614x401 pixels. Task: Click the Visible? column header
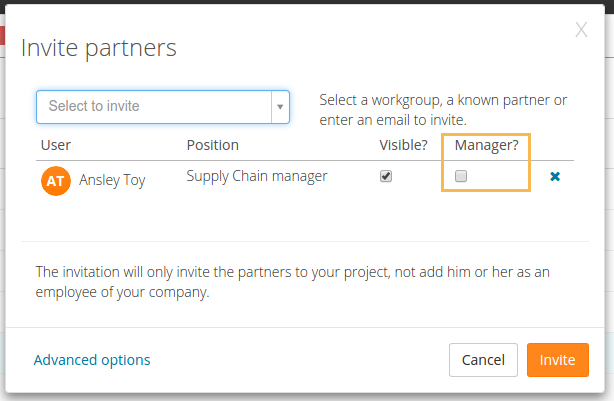403,145
